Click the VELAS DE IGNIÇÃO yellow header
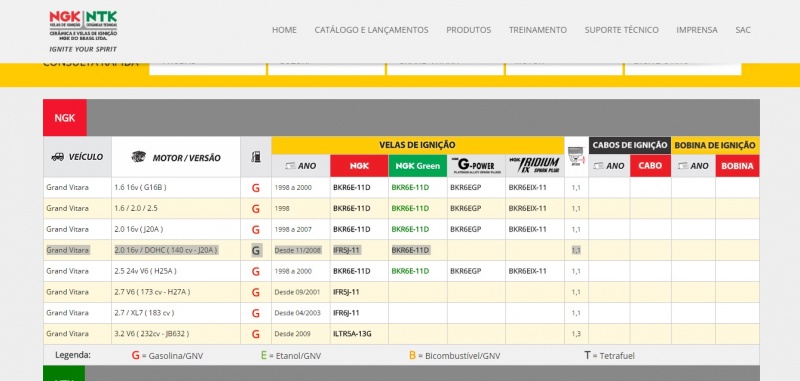Image resolution: width=800 pixels, height=381 pixels. pyautogui.click(x=417, y=145)
